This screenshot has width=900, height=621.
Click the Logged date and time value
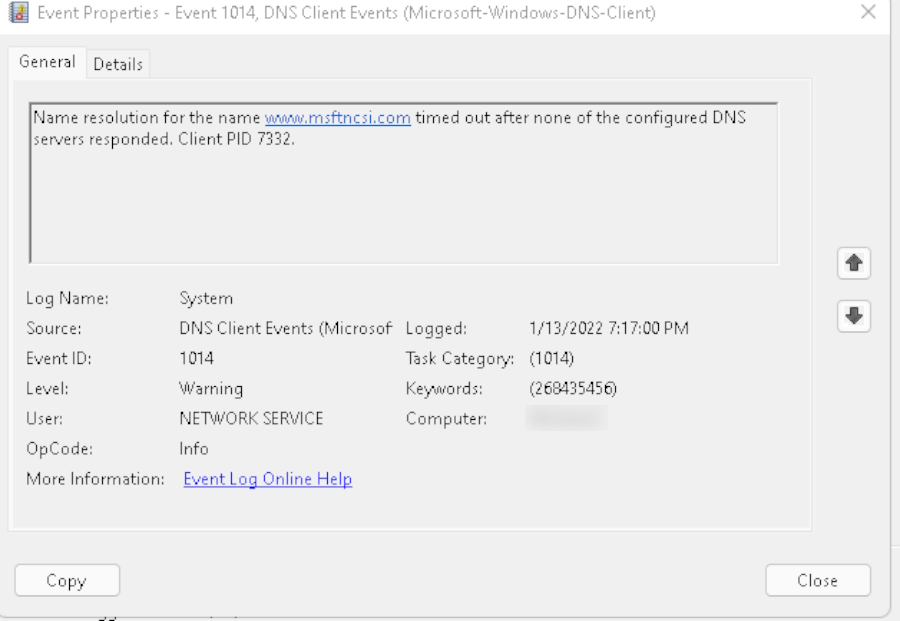(608, 328)
